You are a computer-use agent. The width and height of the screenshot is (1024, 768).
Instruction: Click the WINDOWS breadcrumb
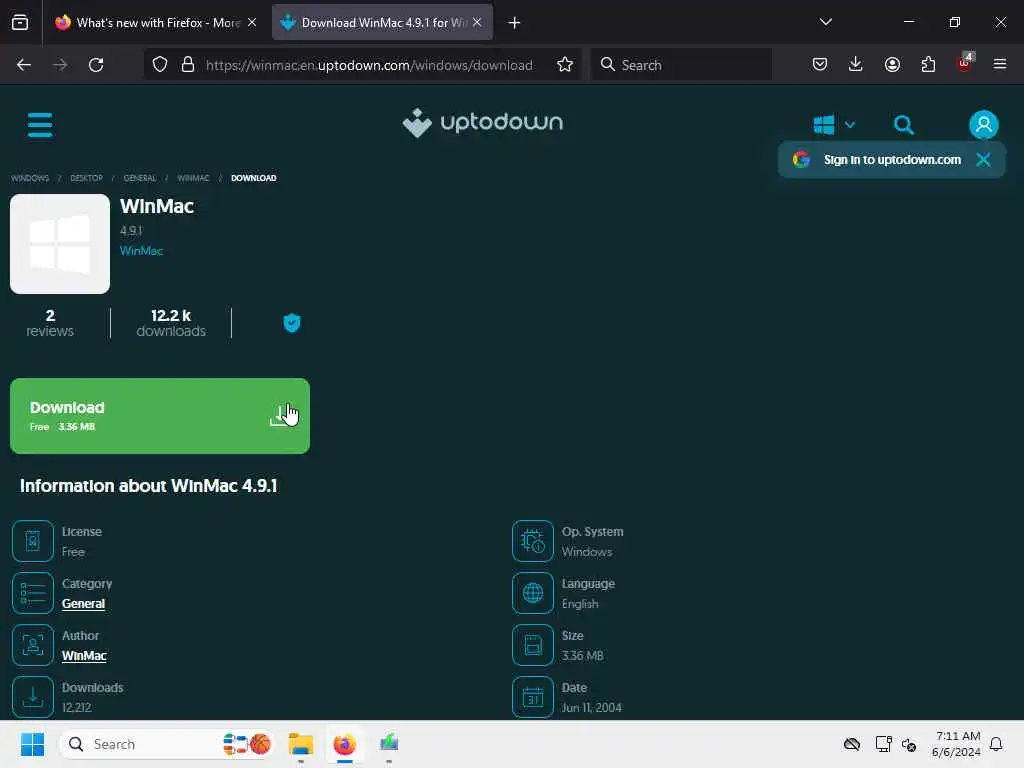[30, 178]
